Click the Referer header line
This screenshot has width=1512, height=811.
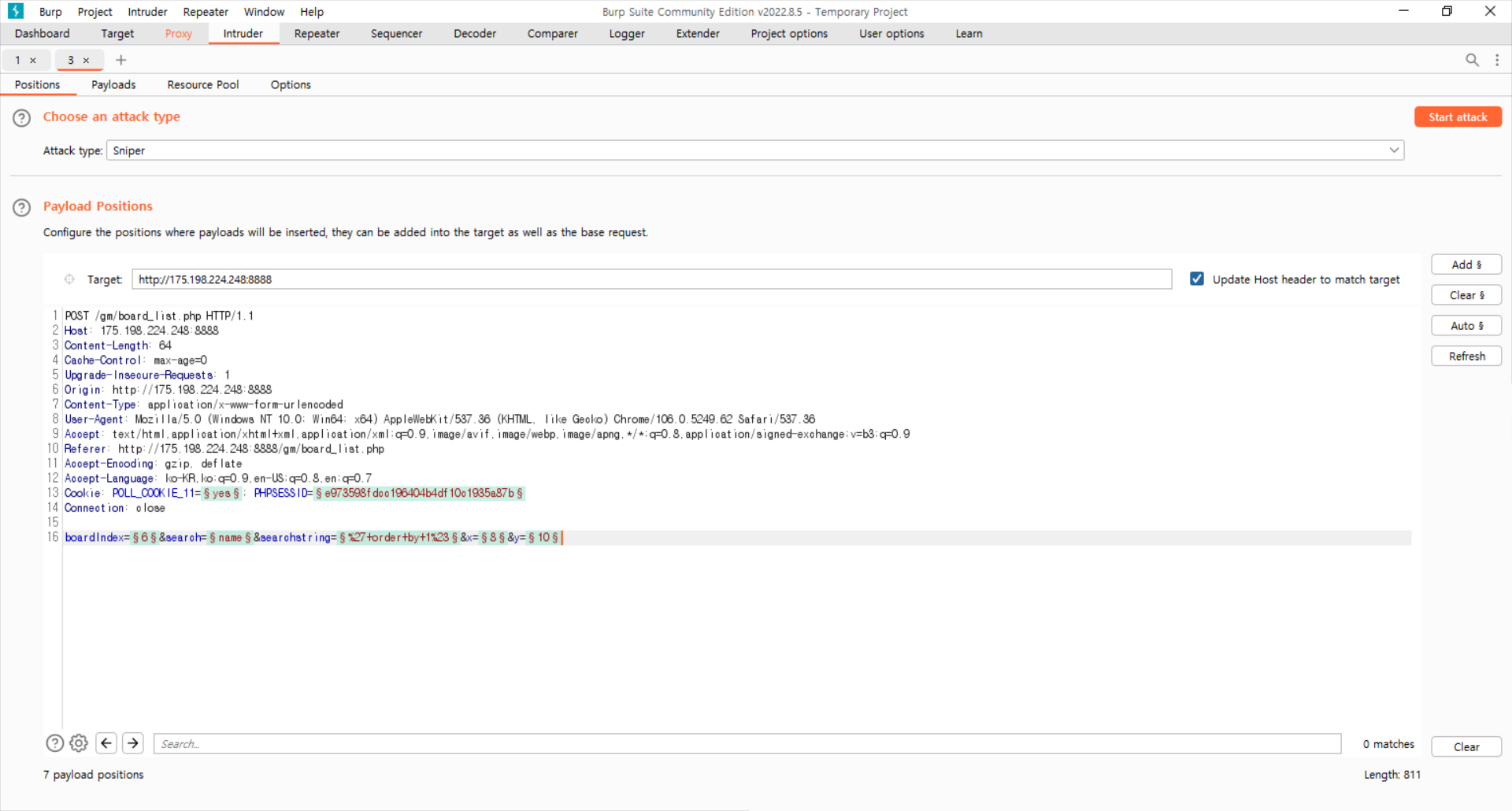coord(224,449)
